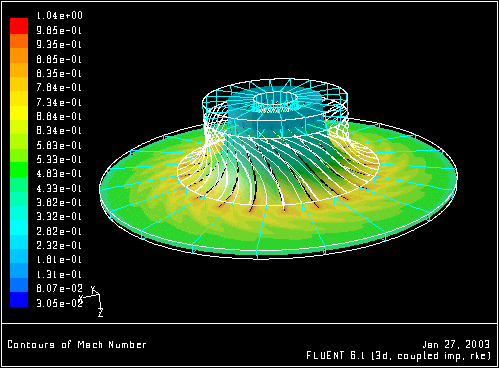Click the date "Jan 27, 2003"
499x368 pixels.
click(456, 344)
